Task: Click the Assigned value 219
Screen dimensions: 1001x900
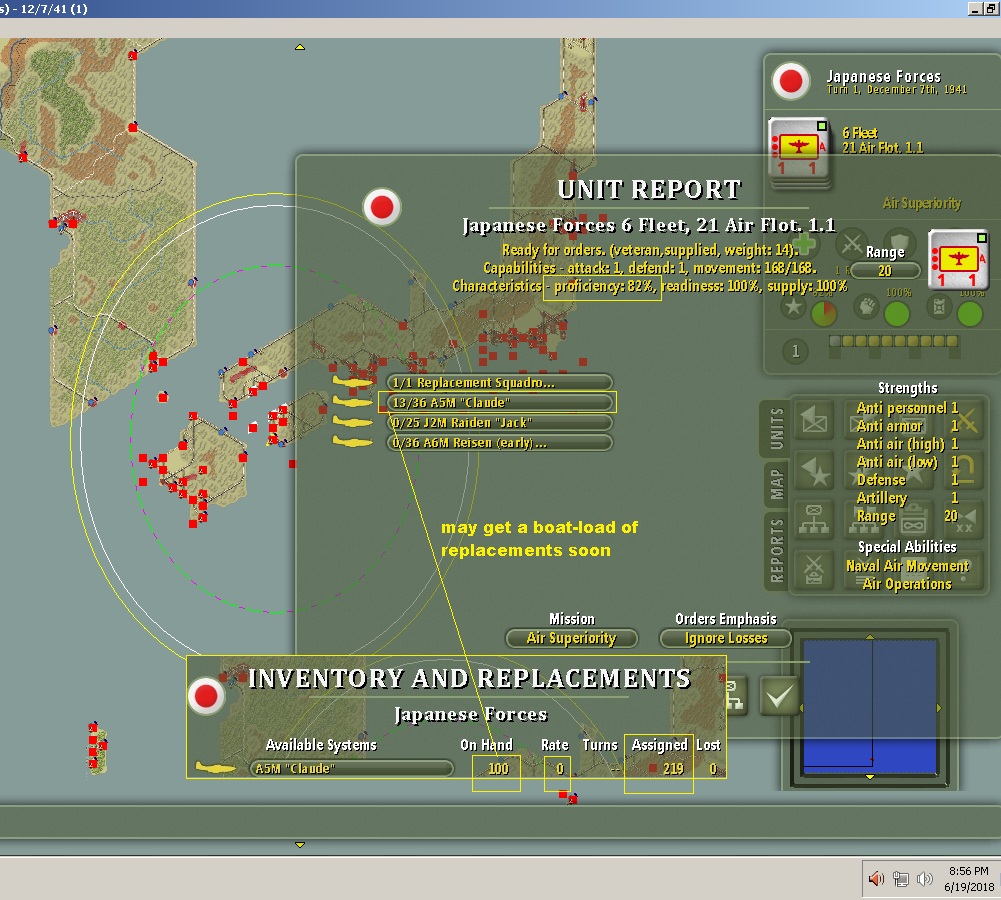Action: click(673, 769)
